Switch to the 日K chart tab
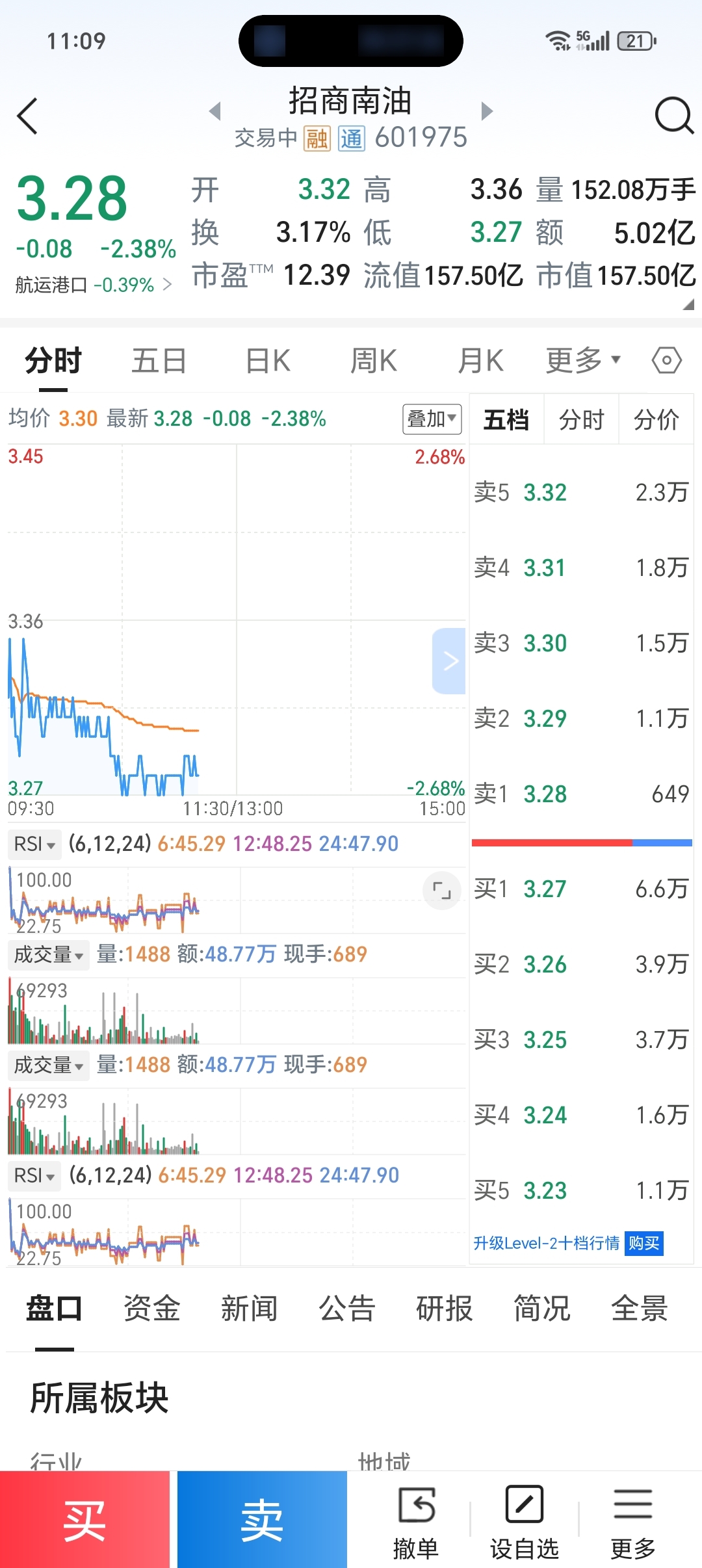Screen dimensions: 702x1568 tap(268, 361)
